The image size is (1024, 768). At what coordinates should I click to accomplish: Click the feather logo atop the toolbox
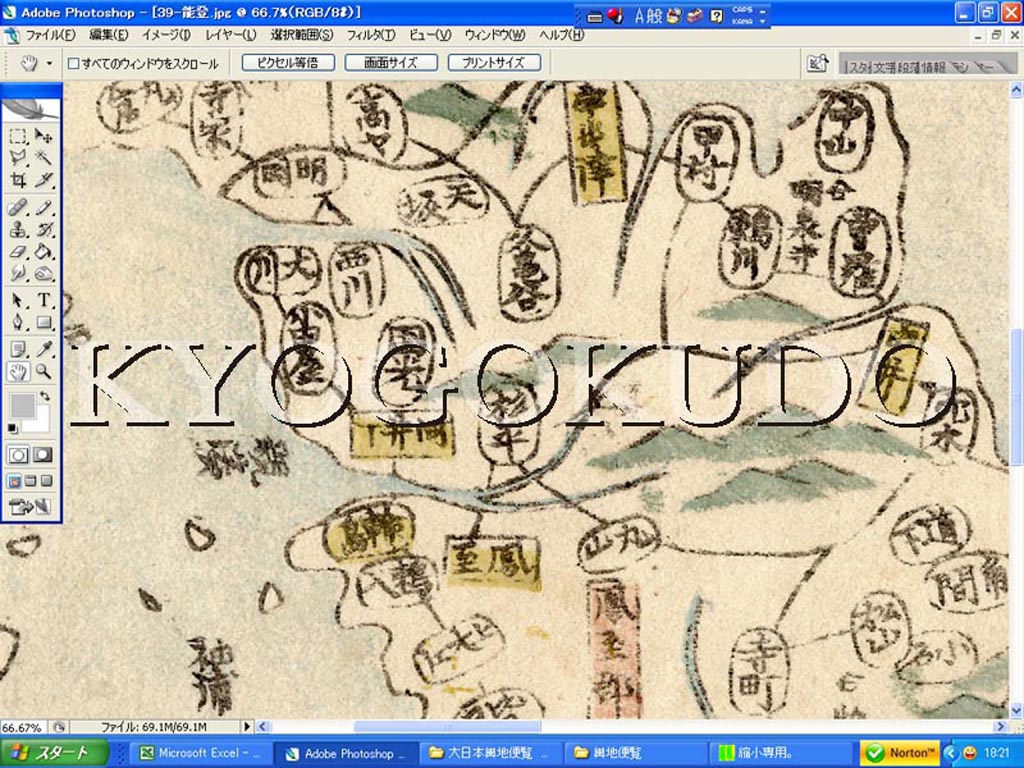pyautogui.click(x=31, y=108)
